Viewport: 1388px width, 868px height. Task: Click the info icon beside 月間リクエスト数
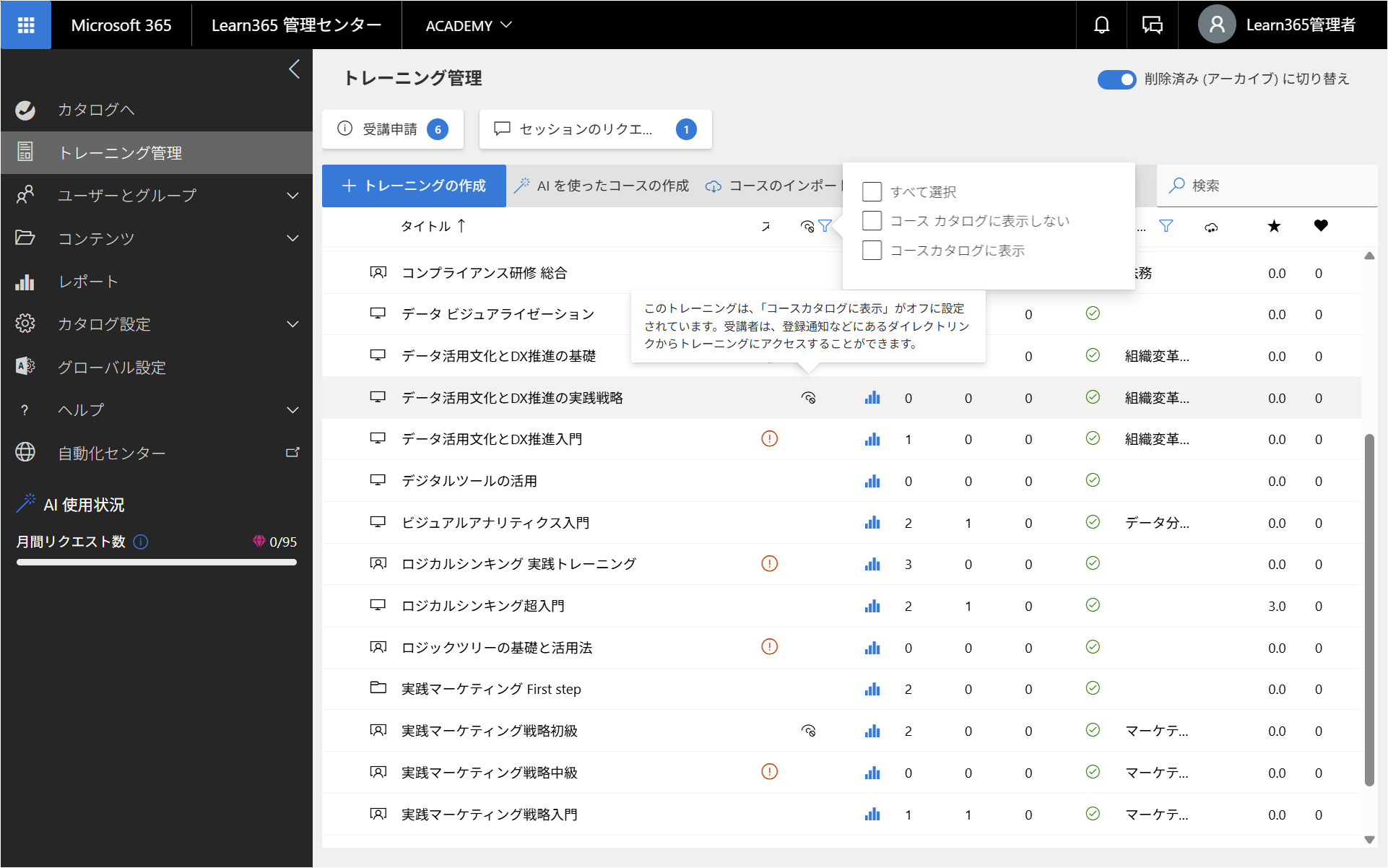[142, 542]
